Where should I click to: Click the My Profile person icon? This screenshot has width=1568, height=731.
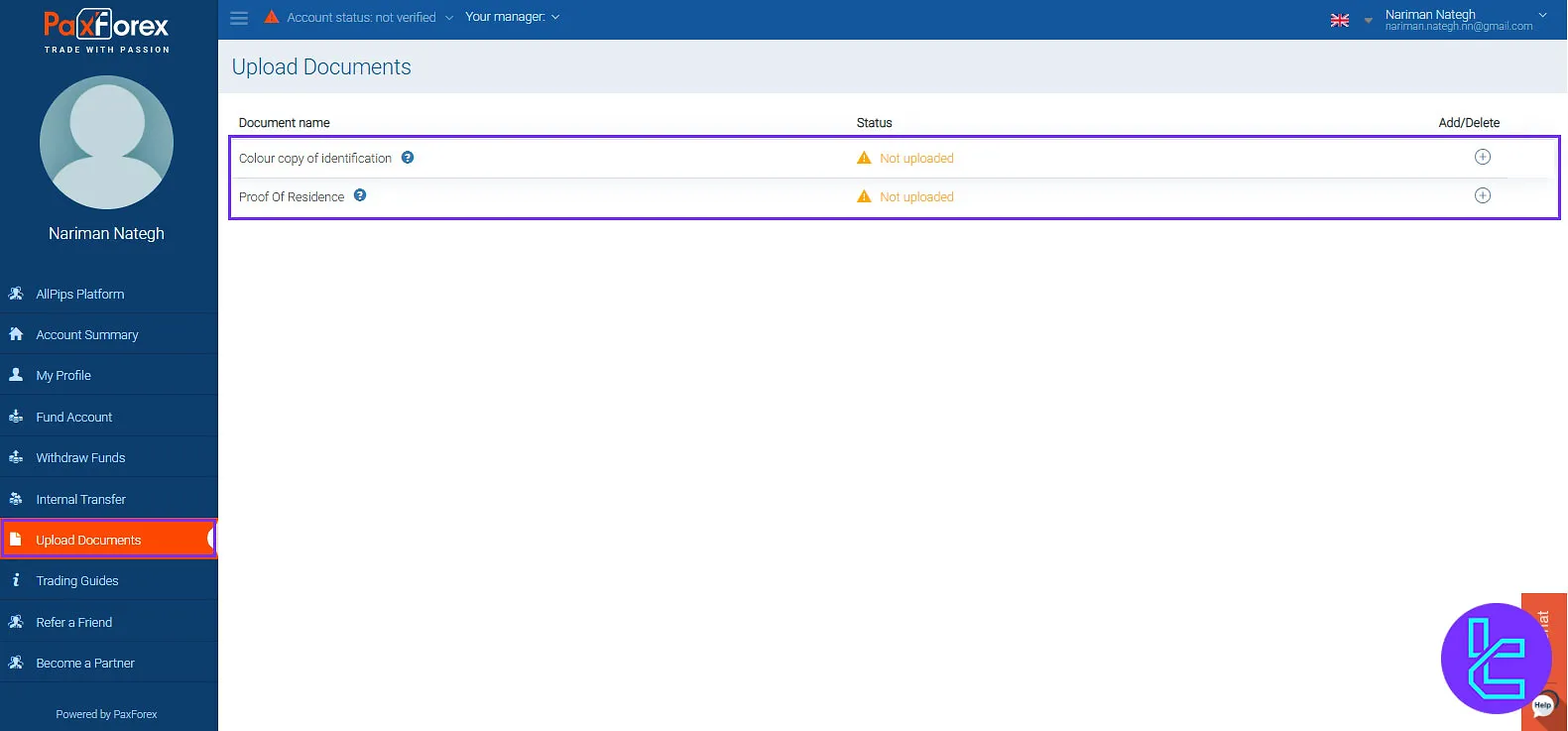click(x=16, y=375)
